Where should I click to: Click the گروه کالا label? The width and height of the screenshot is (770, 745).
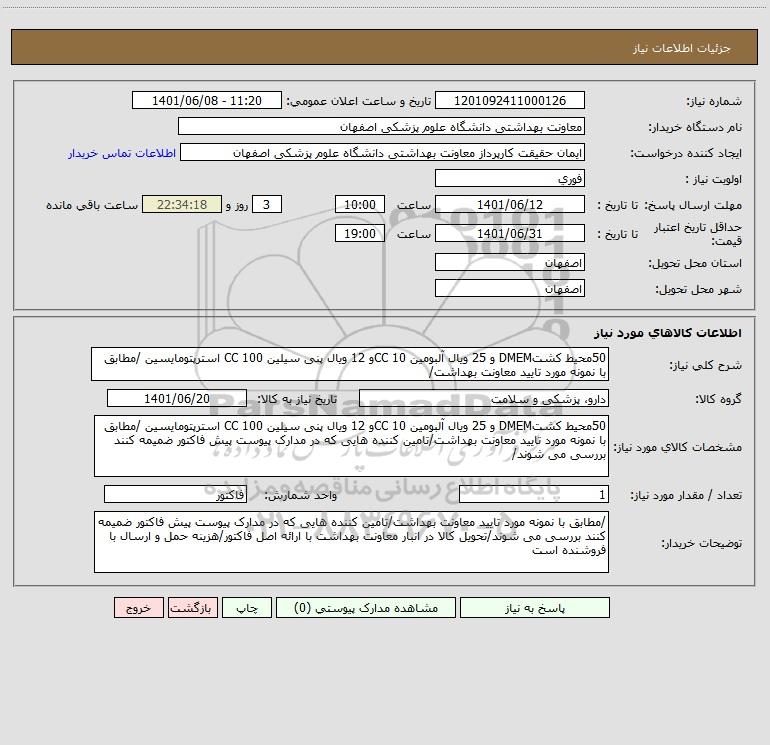[x=719, y=399]
